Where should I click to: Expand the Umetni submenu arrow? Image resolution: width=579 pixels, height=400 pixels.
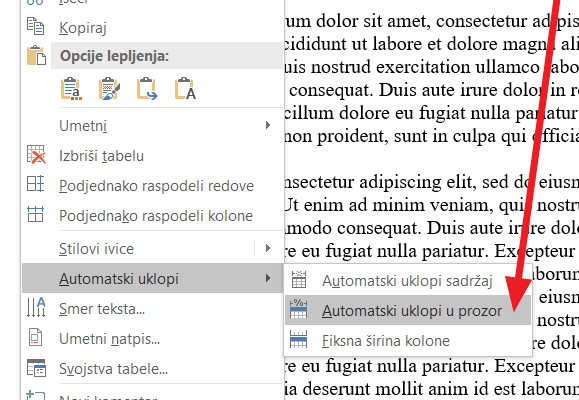click(x=268, y=126)
